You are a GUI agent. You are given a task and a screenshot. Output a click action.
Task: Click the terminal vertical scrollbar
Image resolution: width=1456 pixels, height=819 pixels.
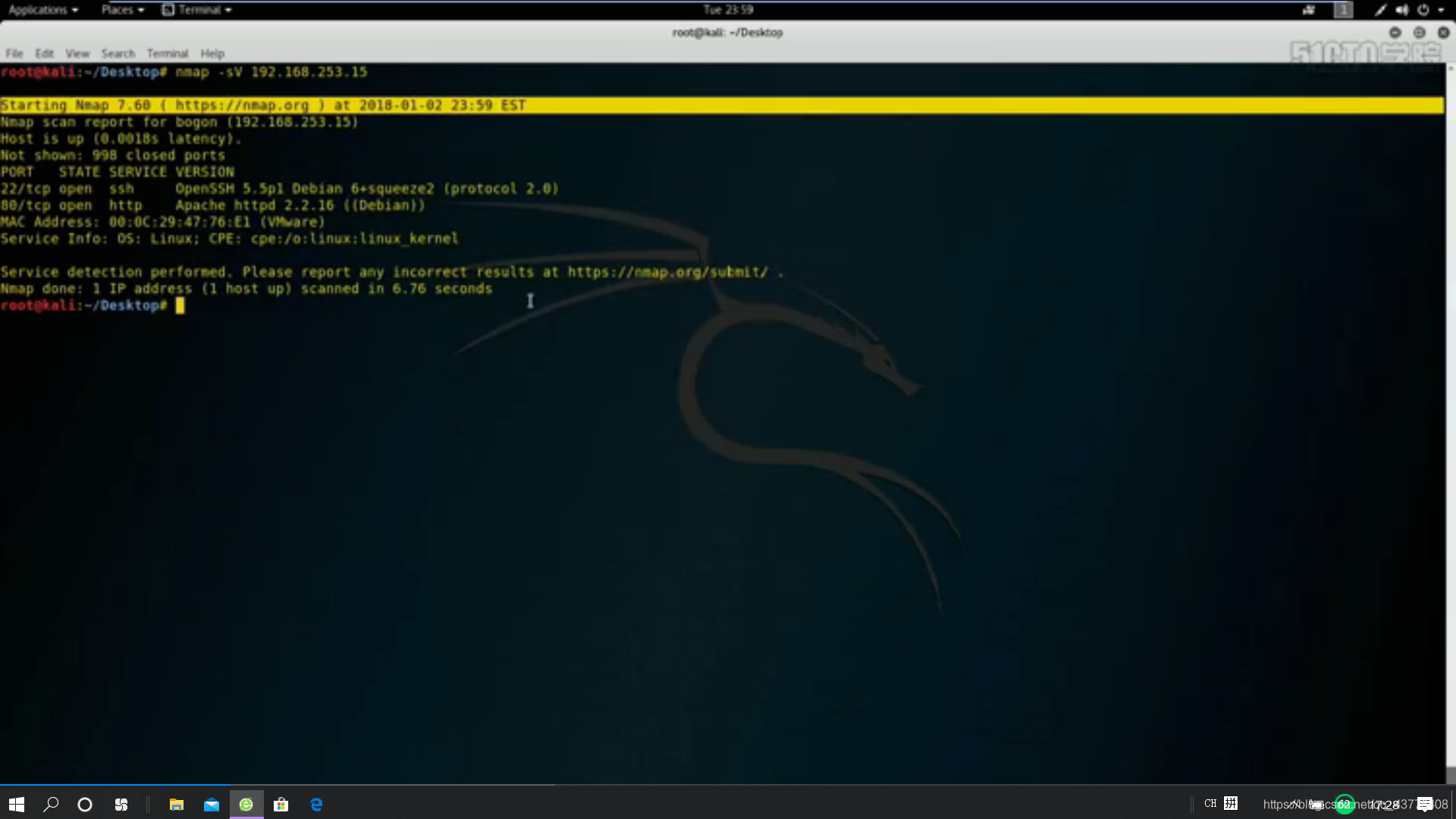tap(1451, 423)
